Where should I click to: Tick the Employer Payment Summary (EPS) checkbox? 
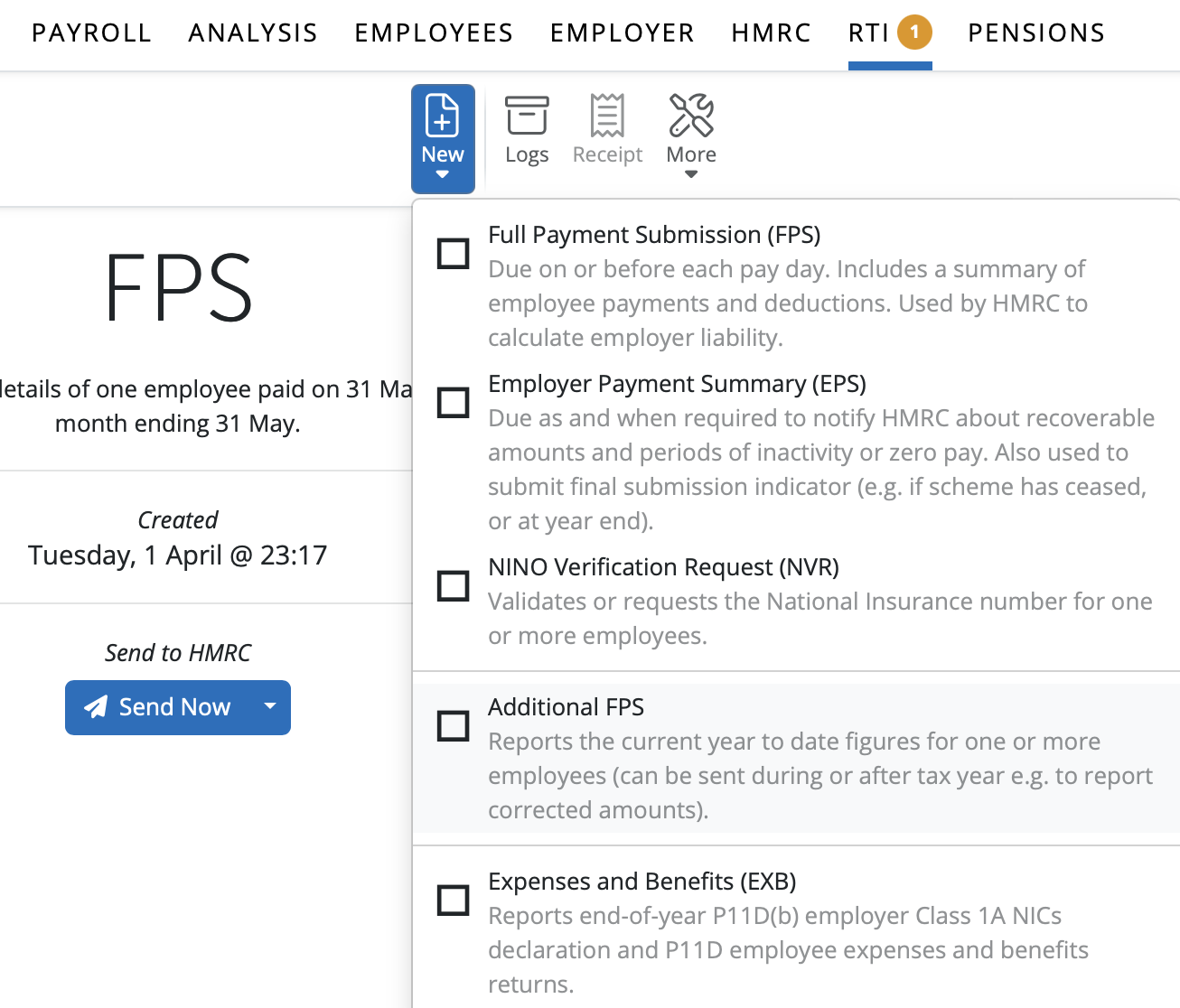point(454,402)
